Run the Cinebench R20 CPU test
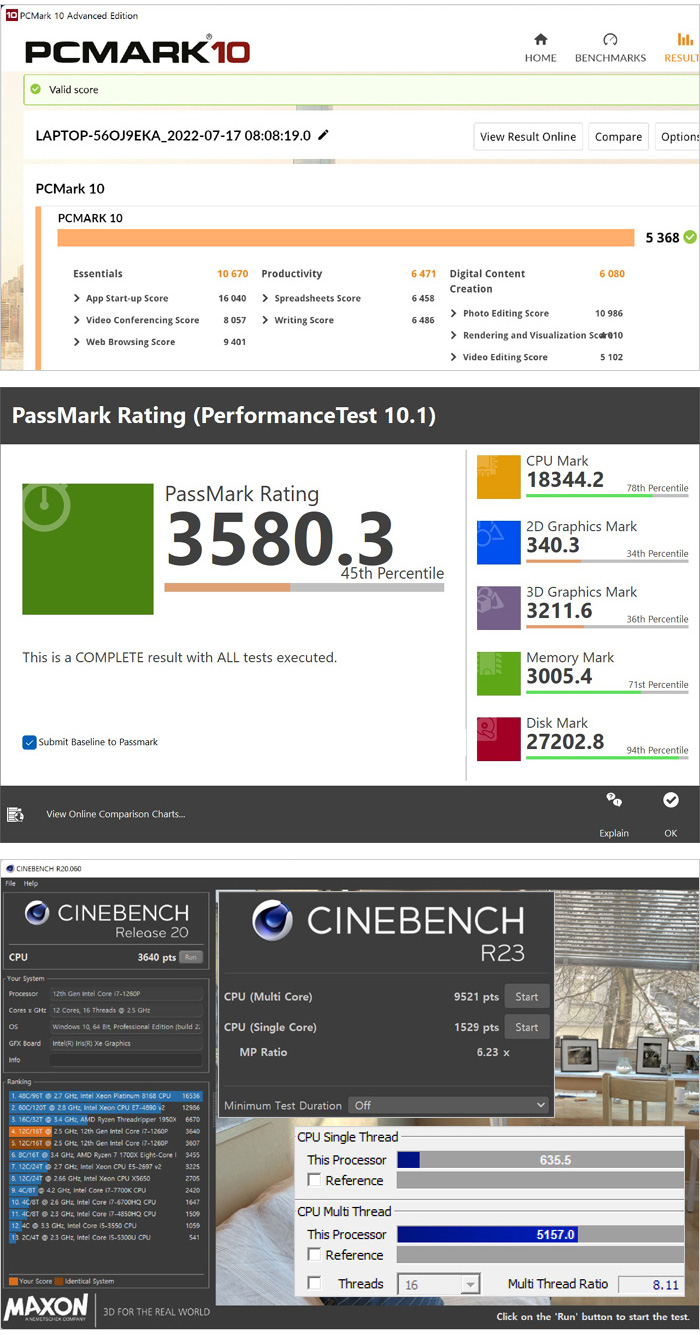This screenshot has height=1335, width=700. (x=190, y=957)
